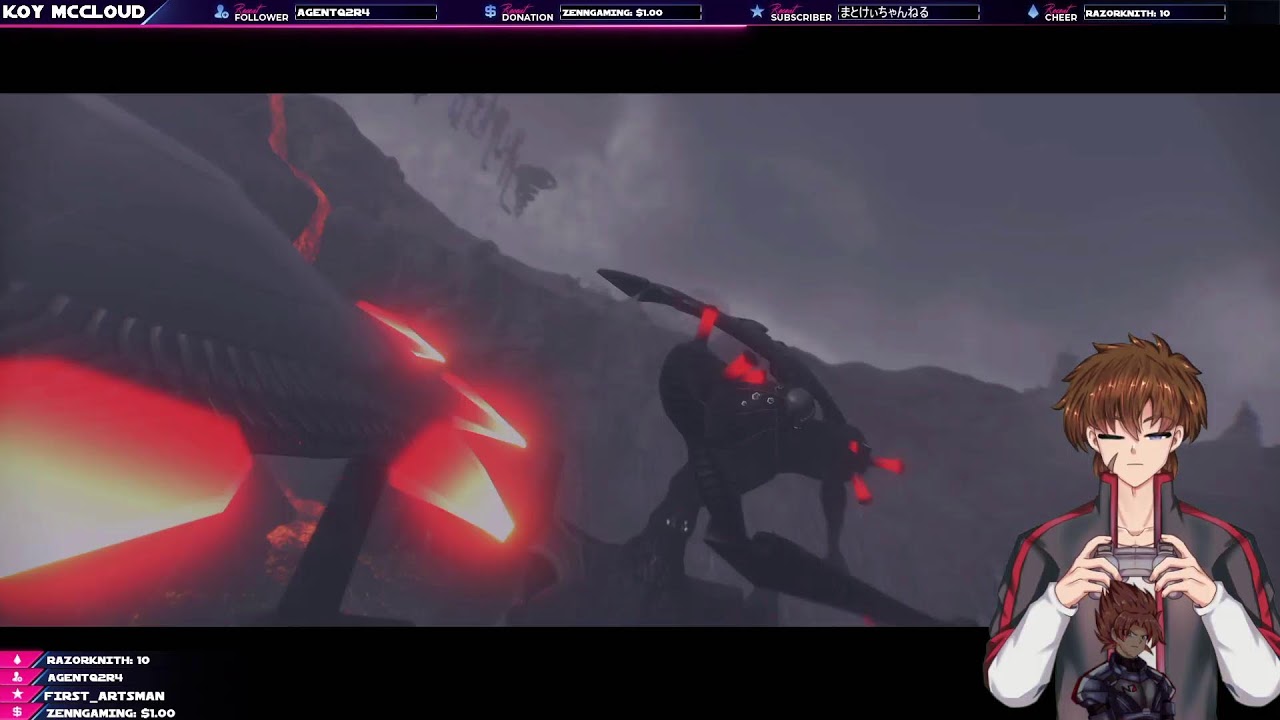Viewport: 1280px width, 720px height.
Task: Click the follower person icon in top bar
Action: [222, 12]
